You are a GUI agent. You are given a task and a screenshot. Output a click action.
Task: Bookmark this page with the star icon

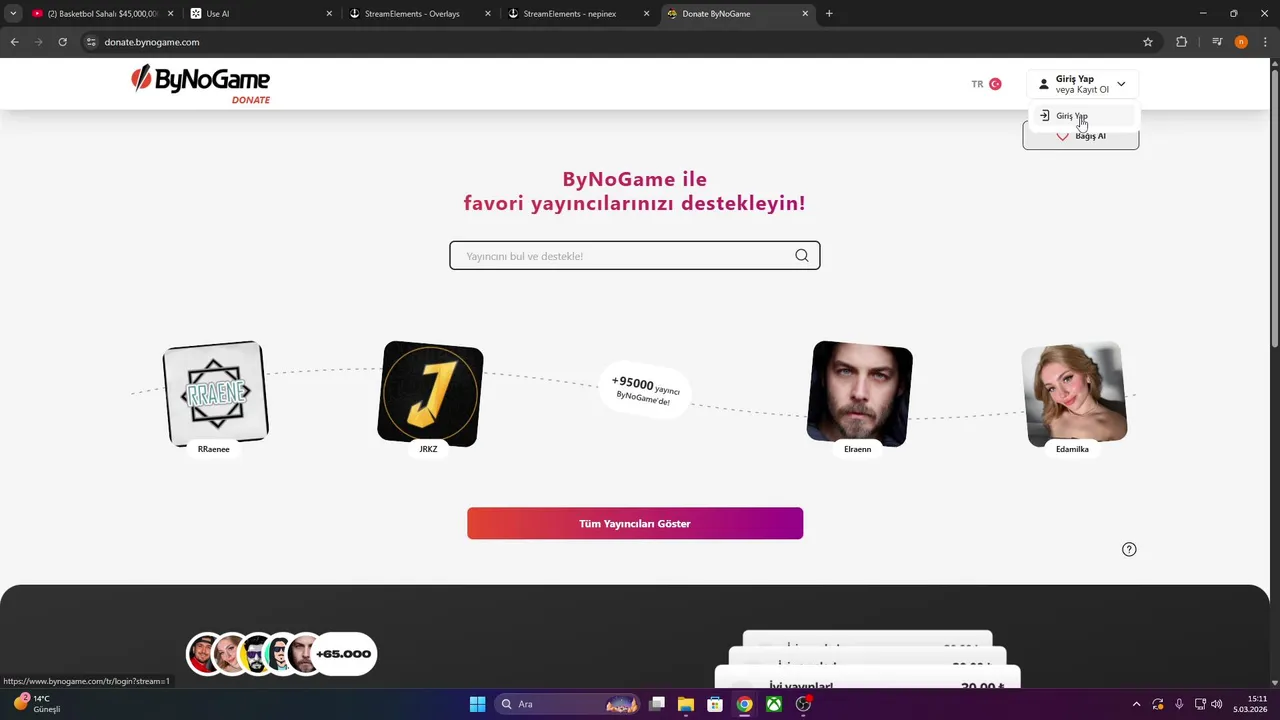click(x=1148, y=42)
